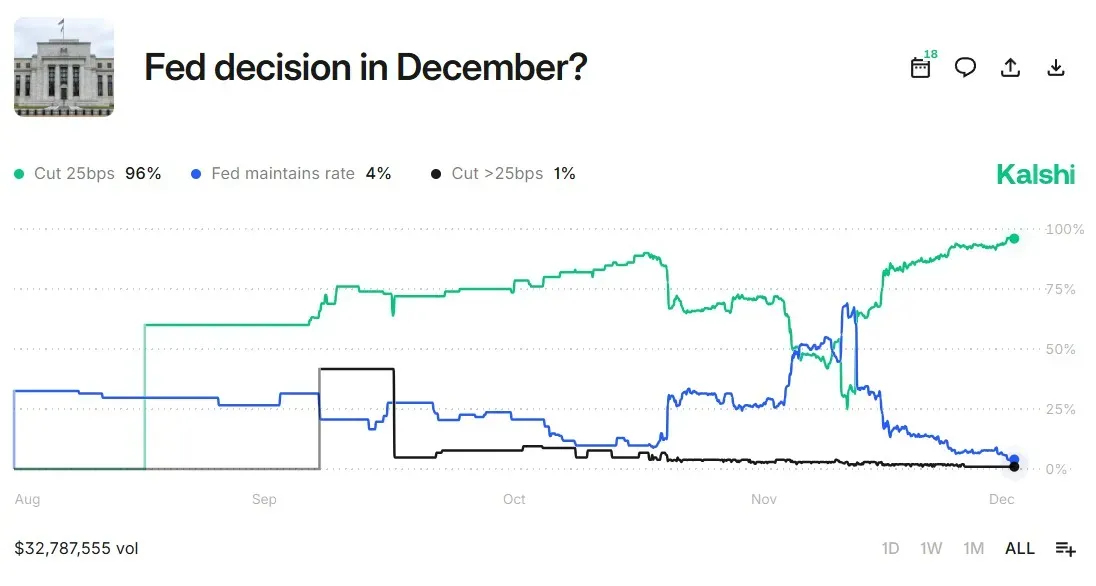This screenshot has height=586, width=1096.
Task: Switch chart range to 1W
Action: [931, 548]
